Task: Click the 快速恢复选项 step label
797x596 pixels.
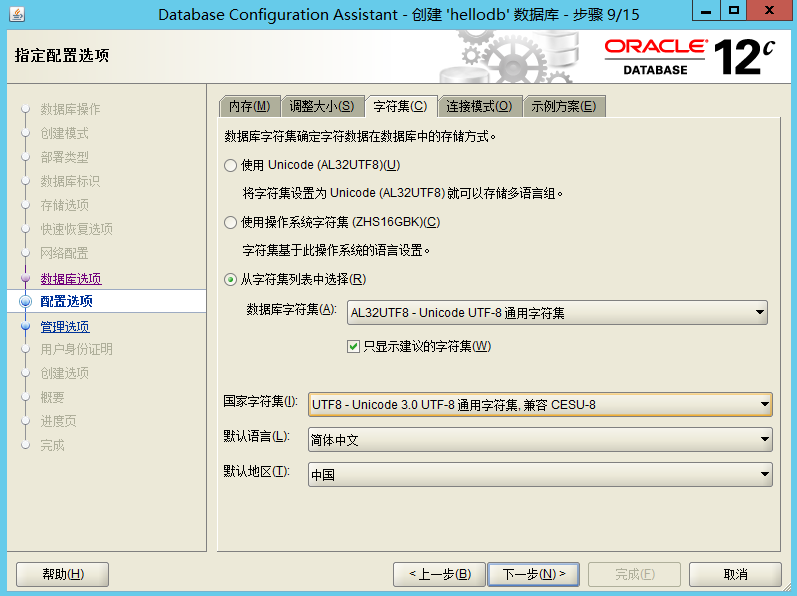Action: click(76, 229)
